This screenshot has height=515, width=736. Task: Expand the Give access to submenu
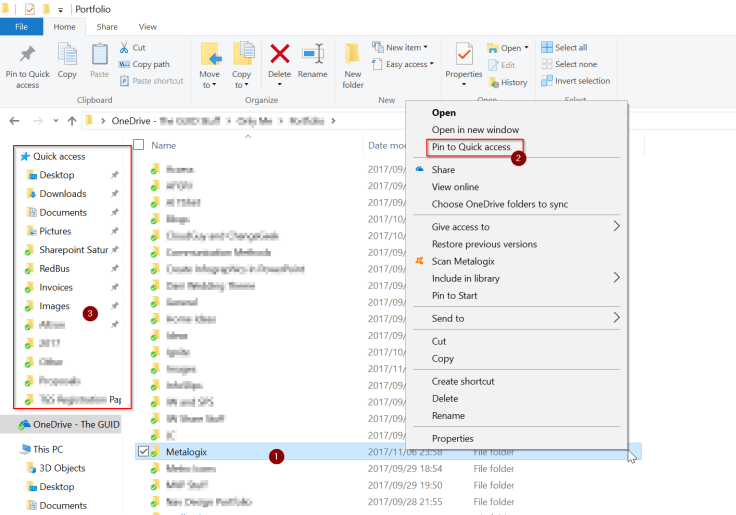[616, 227]
